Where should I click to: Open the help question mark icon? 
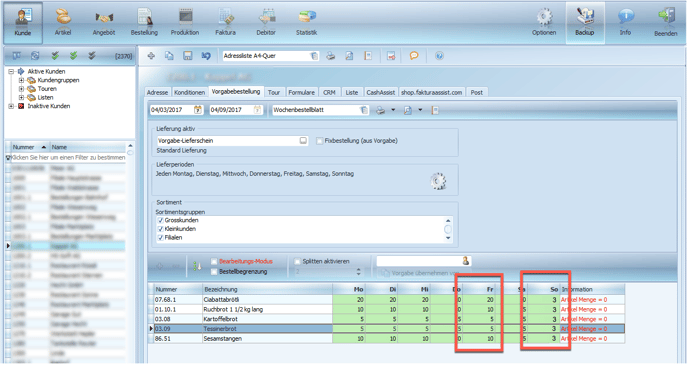coord(439,56)
